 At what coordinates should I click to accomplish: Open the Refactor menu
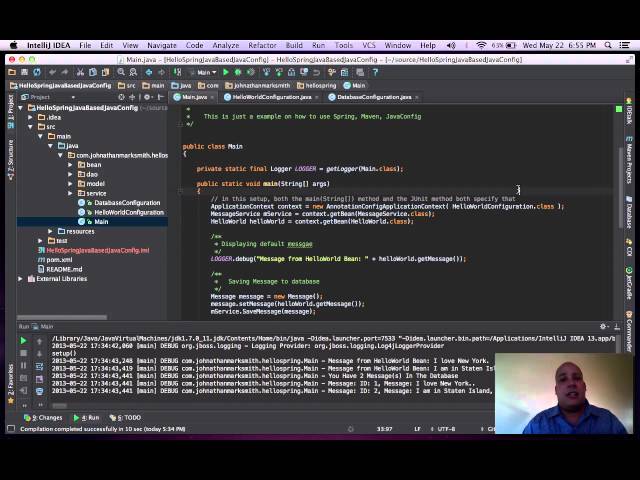(x=262, y=45)
